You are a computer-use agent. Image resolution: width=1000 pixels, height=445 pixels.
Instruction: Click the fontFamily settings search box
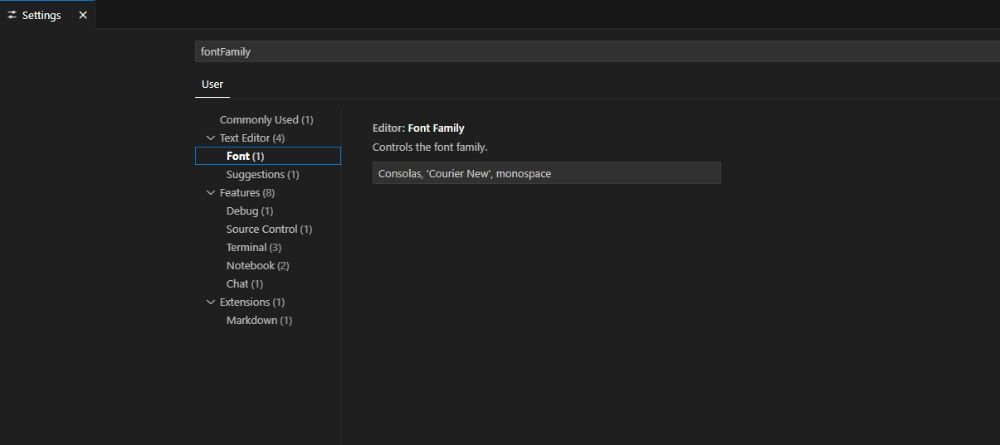point(597,52)
